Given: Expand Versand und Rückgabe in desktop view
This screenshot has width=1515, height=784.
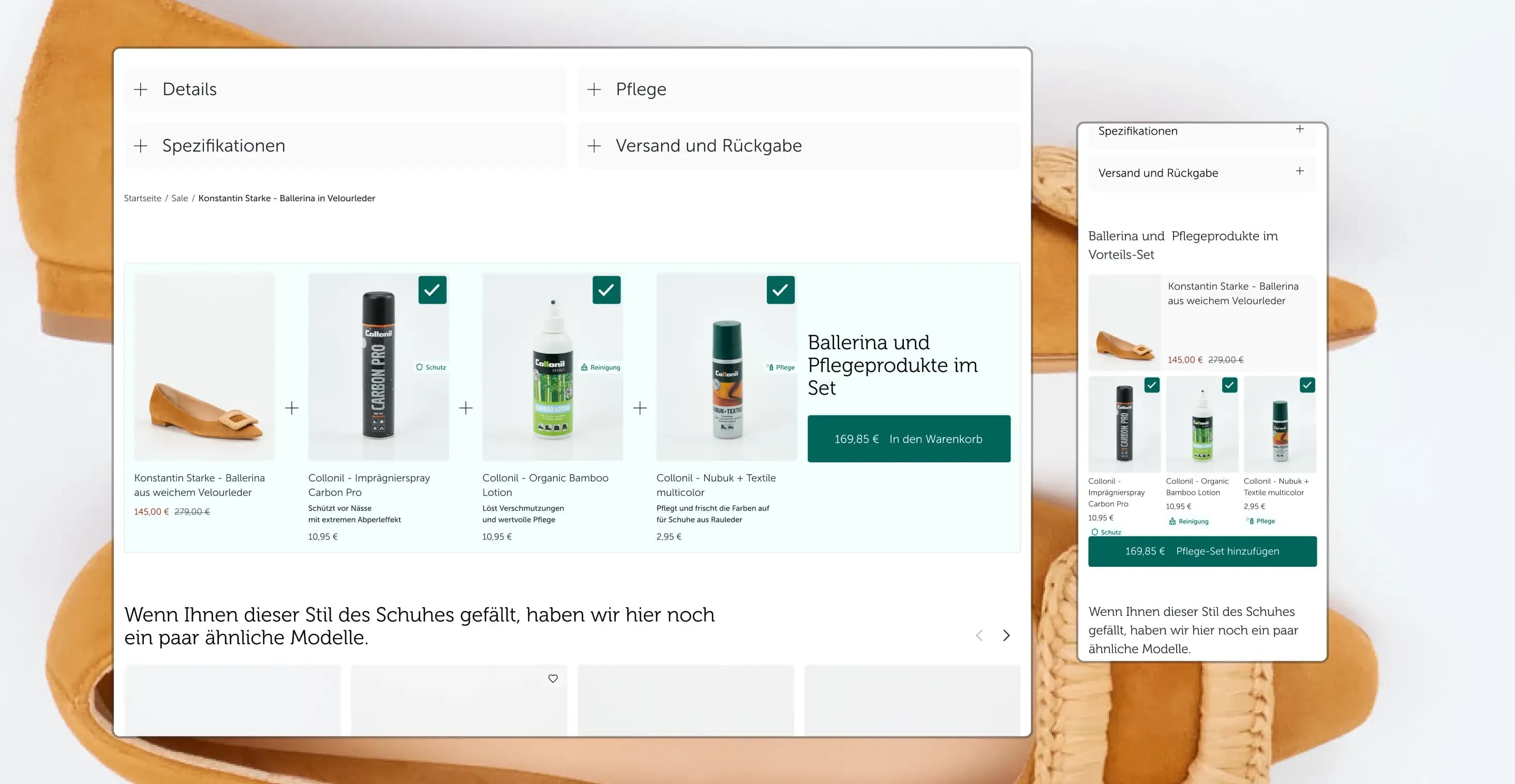Looking at the screenshot, I should 799,146.
